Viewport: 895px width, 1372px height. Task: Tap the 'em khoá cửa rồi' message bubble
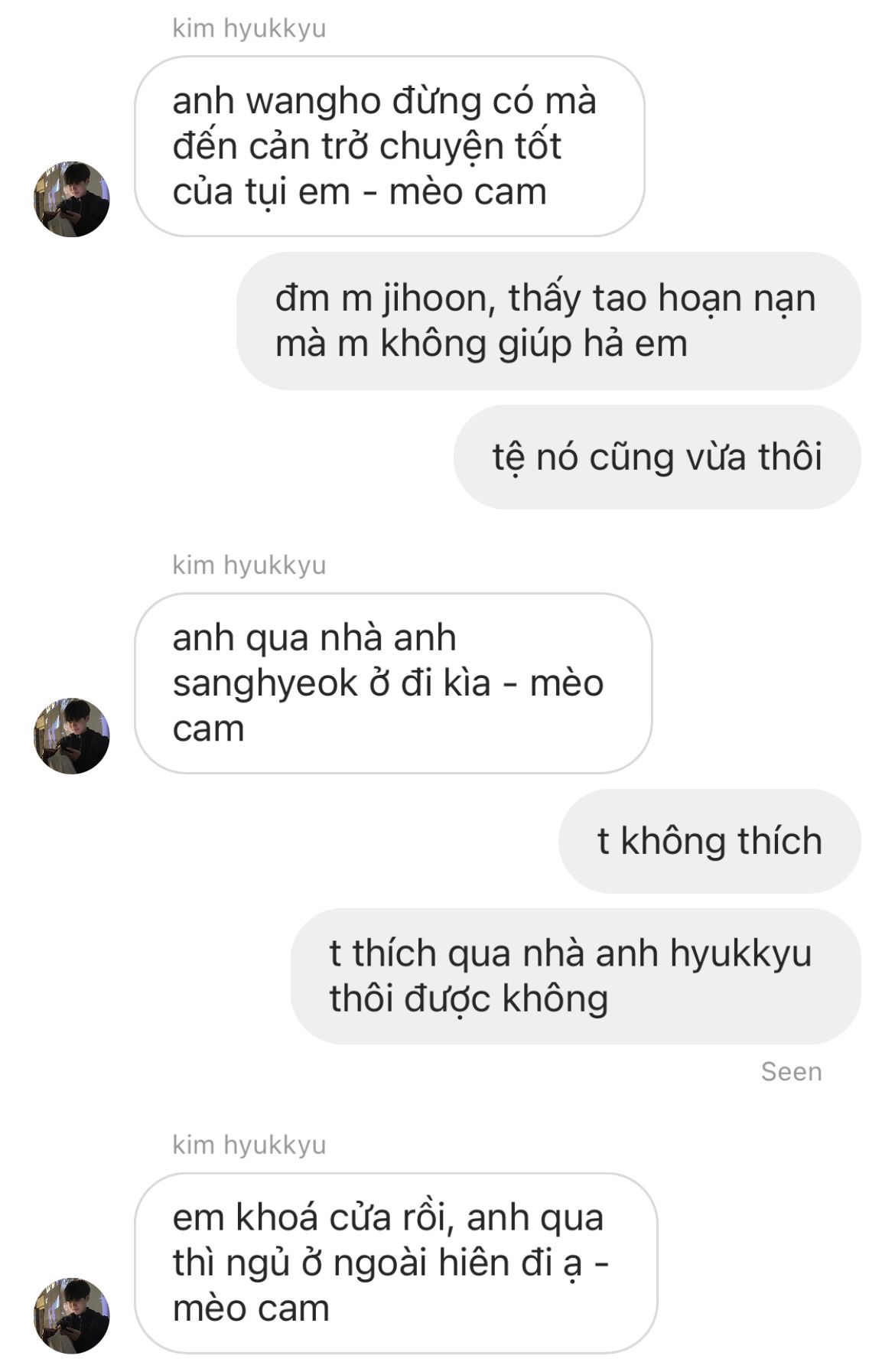coord(395,1263)
